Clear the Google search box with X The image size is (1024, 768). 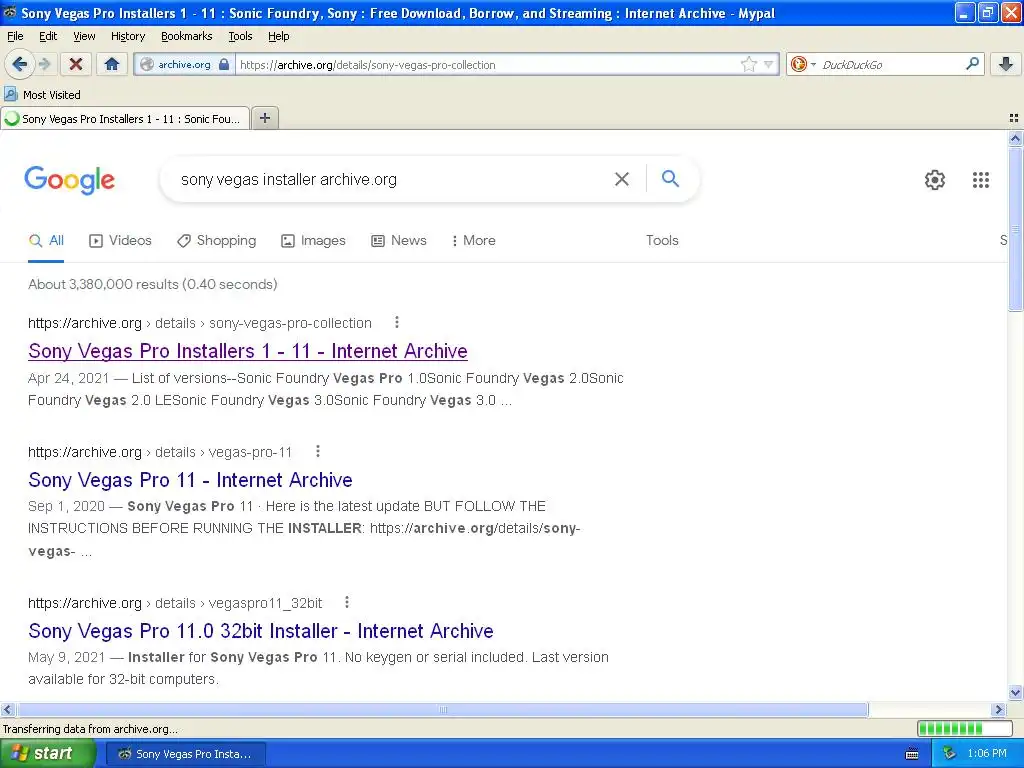(x=622, y=179)
